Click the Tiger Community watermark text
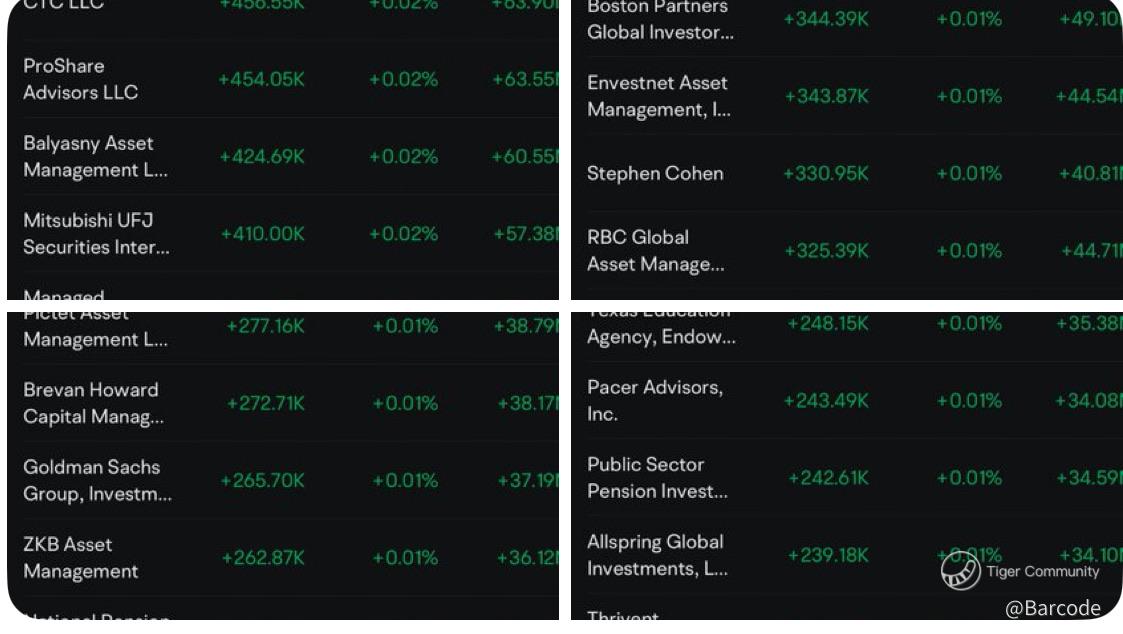The width and height of the screenshot is (1123, 634). [1042, 572]
